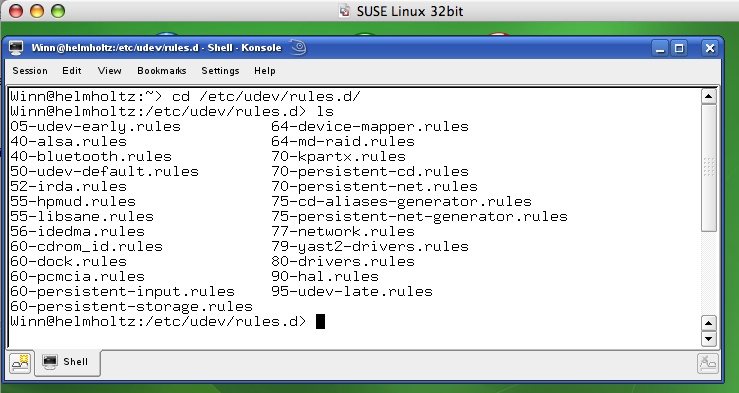Open the Edit menu
Screen dimensions: 739x393
point(72,71)
